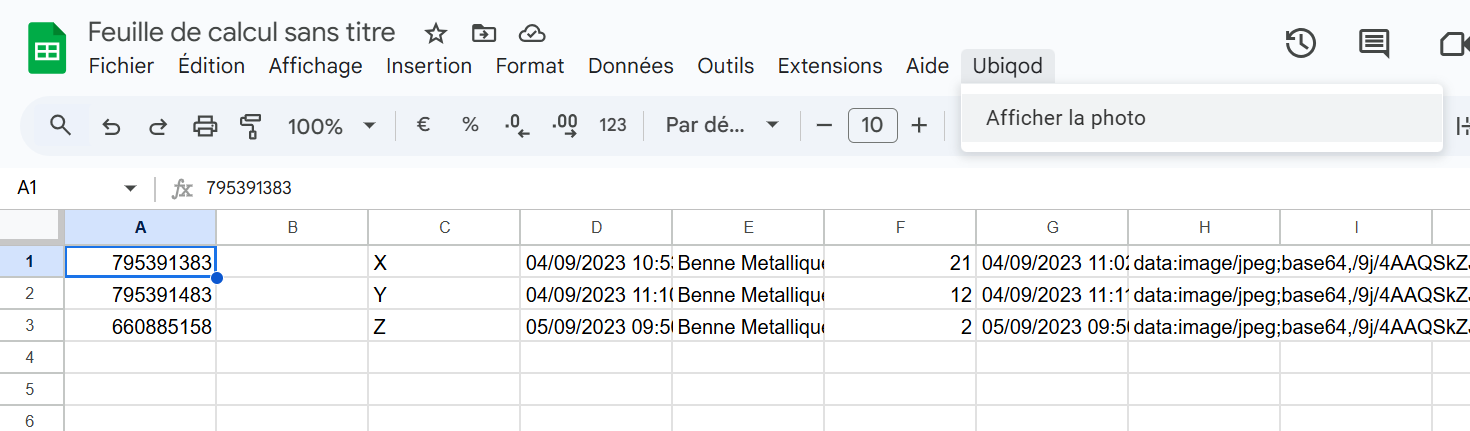The image size is (1470, 431).
Task: Select cell containing 660885158
Action: click(141, 326)
